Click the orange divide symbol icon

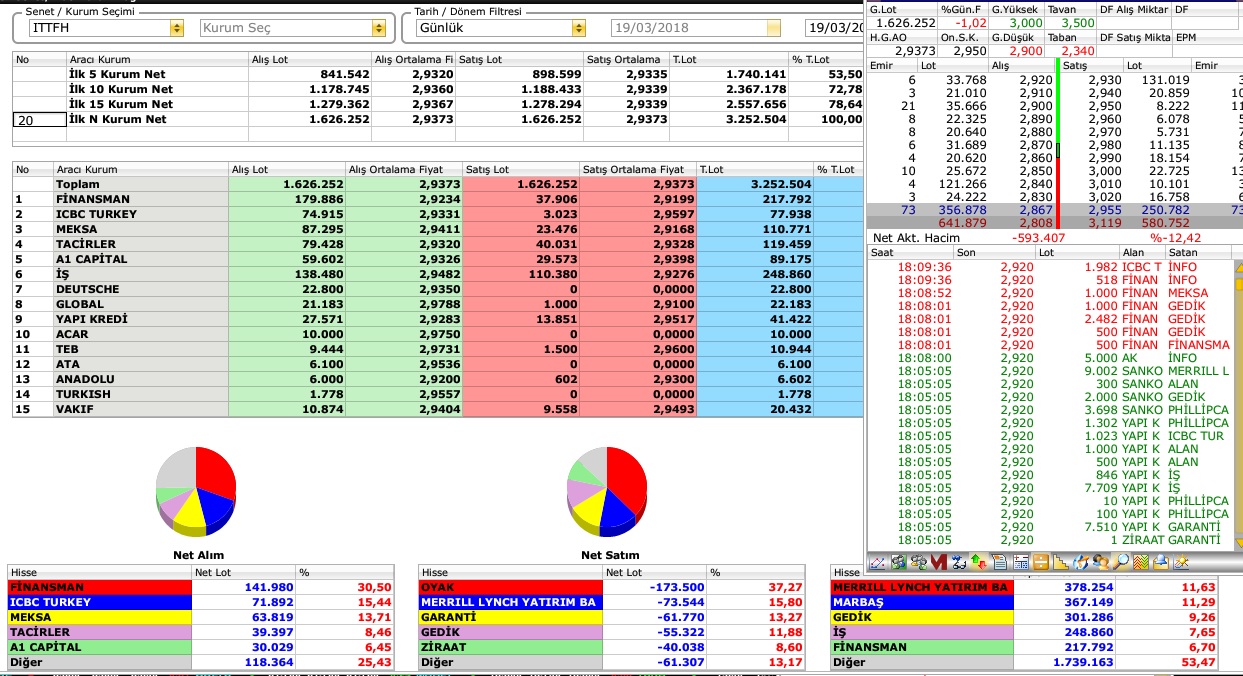point(1041,563)
